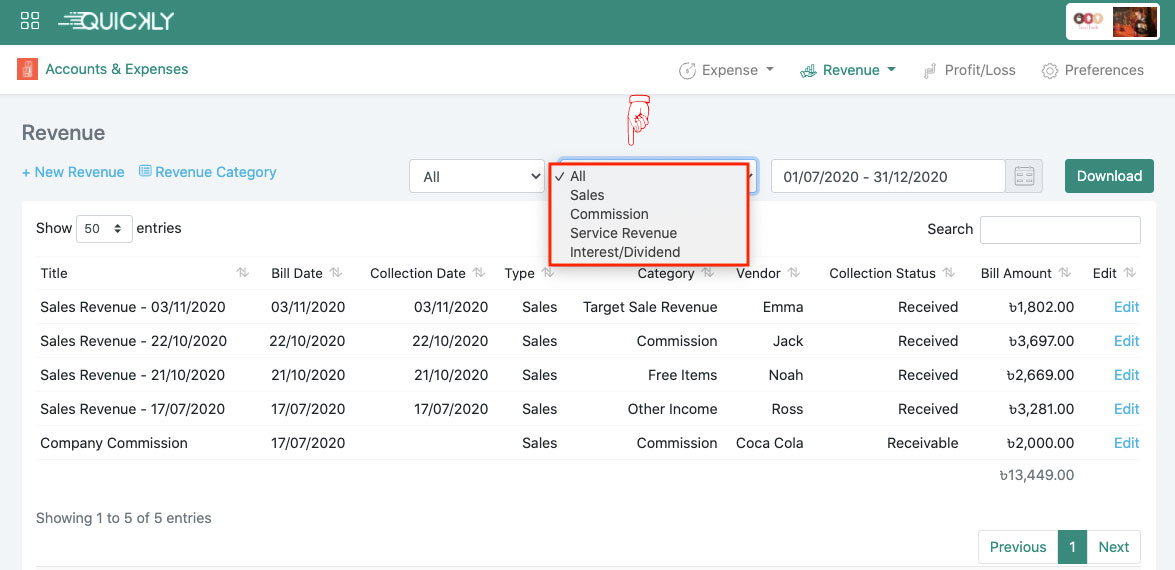
Task: Click the Quickly logo
Action: (x=116, y=21)
